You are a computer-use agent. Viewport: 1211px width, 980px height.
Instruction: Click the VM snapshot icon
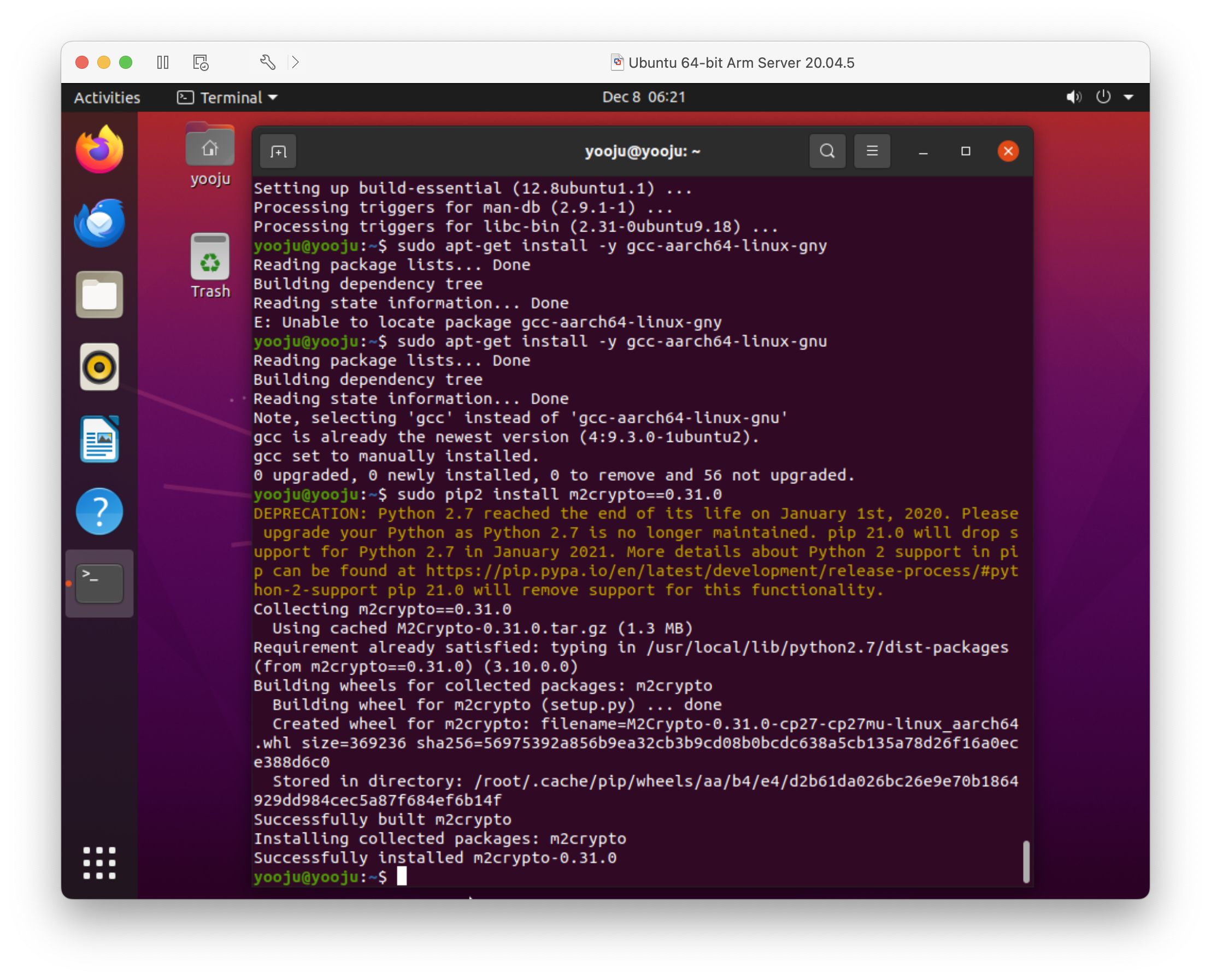click(201, 62)
